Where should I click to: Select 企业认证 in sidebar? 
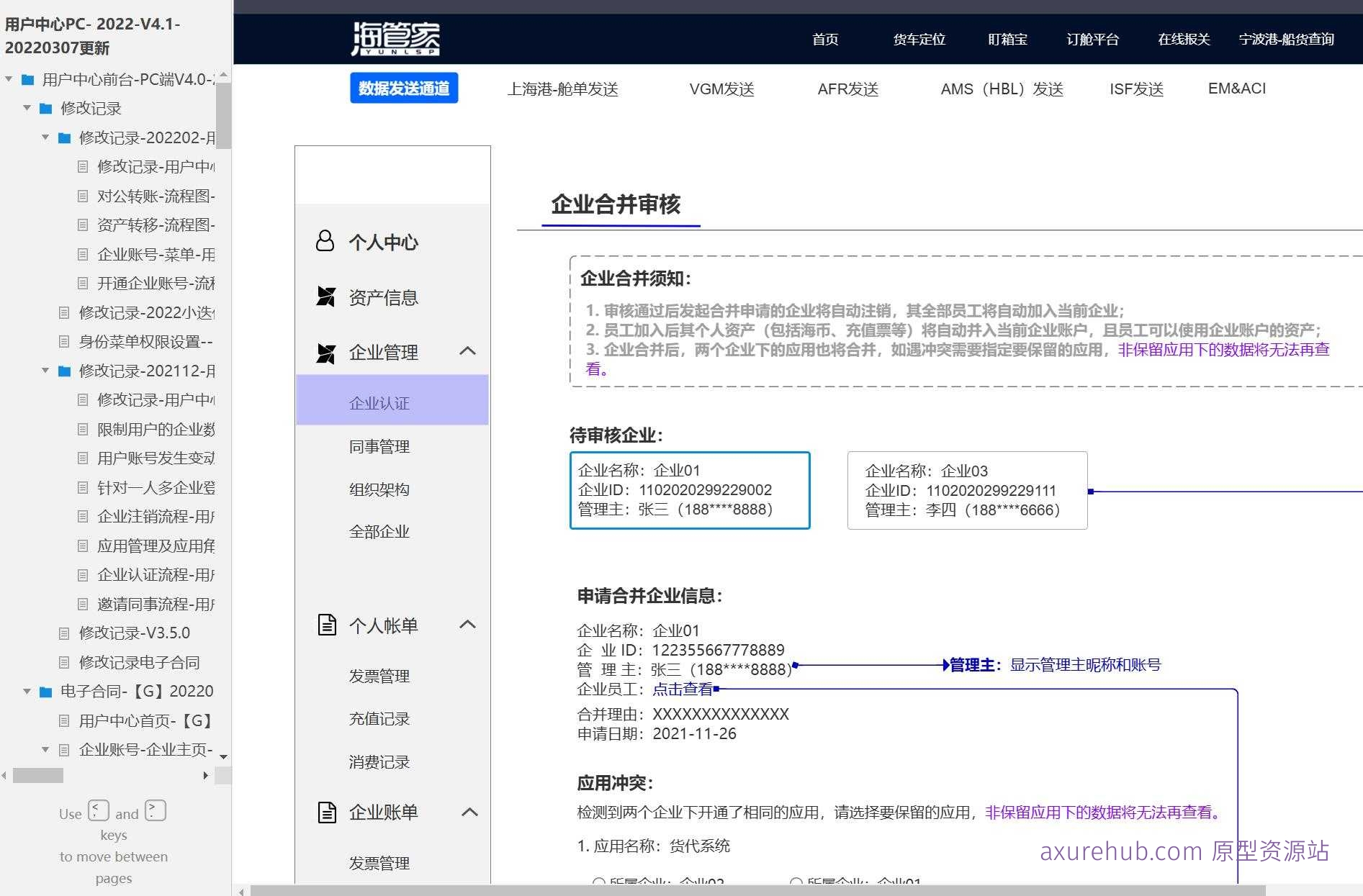[x=392, y=400]
